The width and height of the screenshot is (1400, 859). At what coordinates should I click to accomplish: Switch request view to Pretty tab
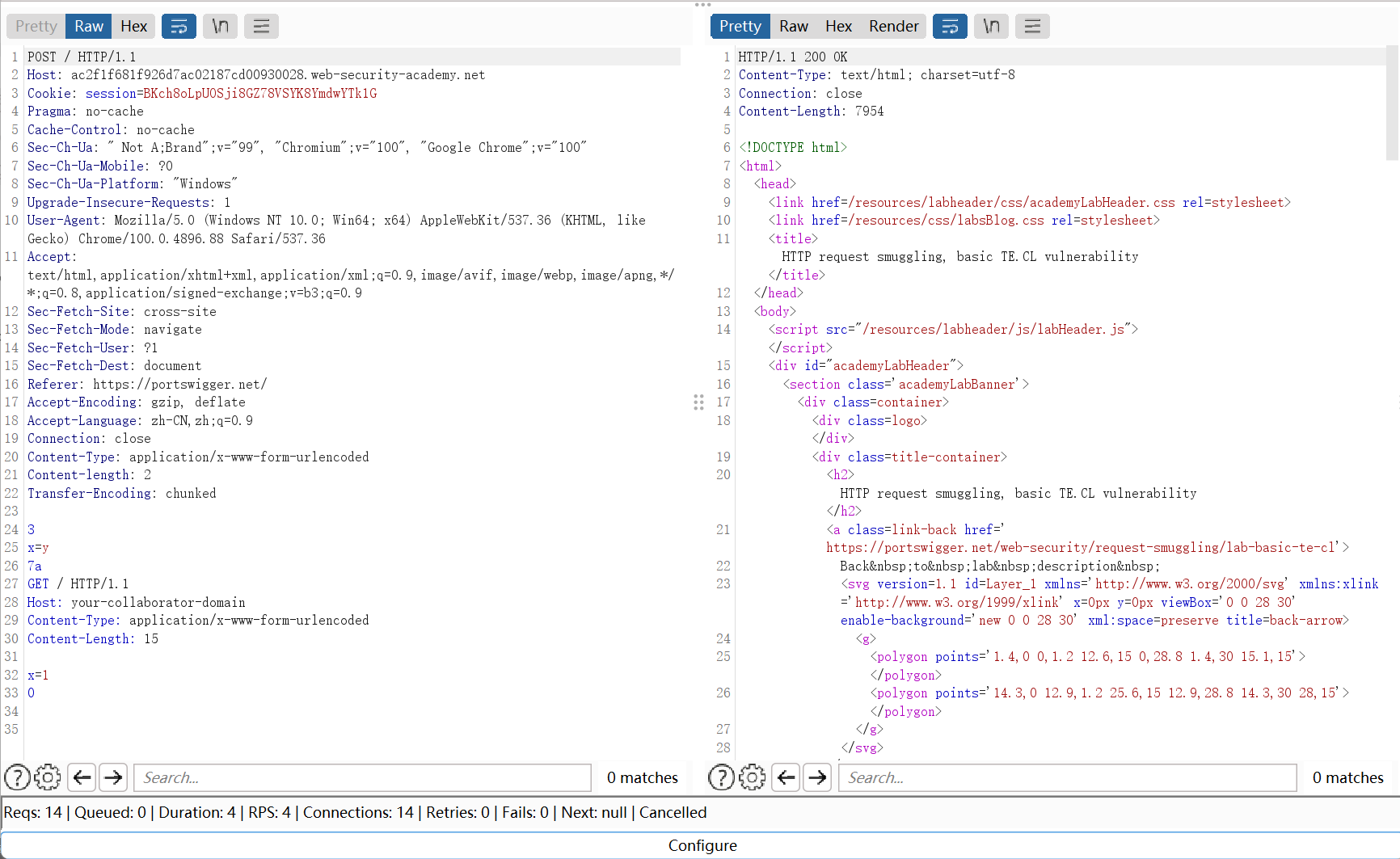[36, 26]
